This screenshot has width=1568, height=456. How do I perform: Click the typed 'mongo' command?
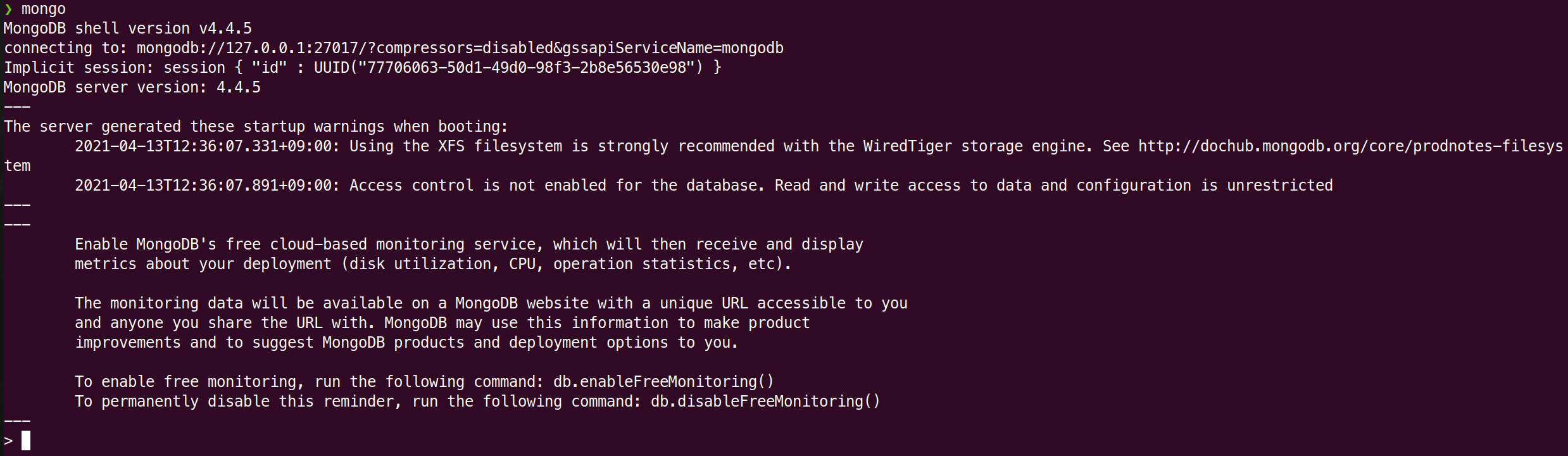click(x=44, y=9)
